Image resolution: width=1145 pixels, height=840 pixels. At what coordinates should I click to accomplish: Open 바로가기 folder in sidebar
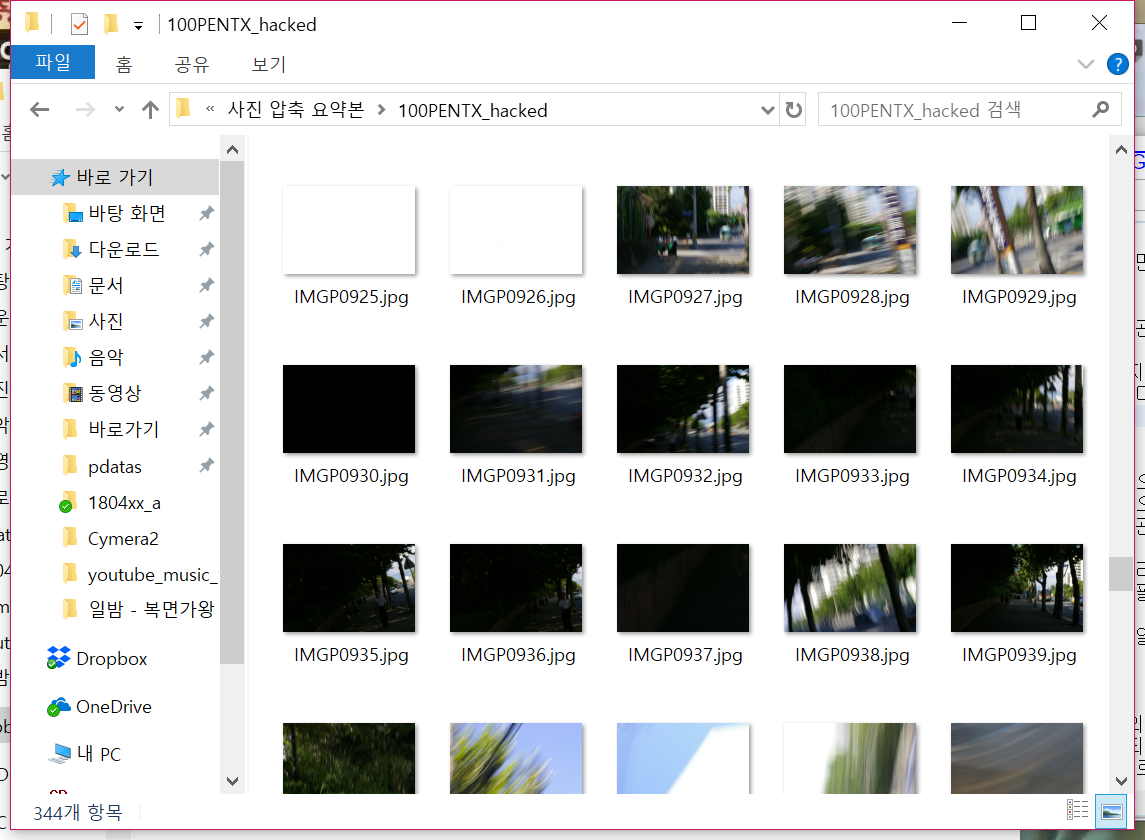123,429
